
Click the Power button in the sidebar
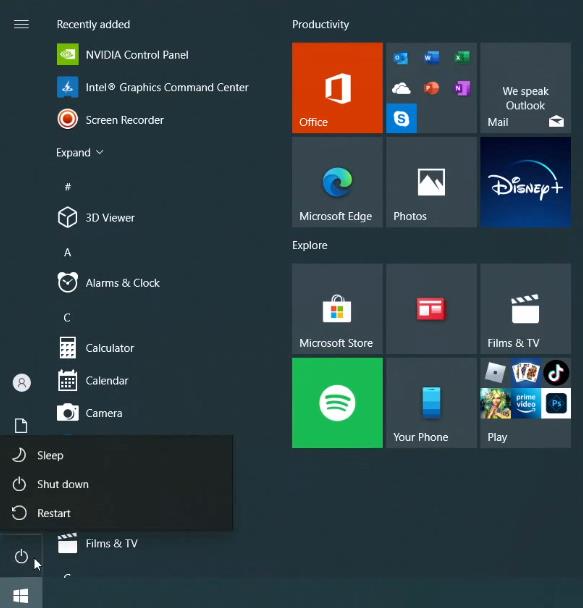click(21, 556)
